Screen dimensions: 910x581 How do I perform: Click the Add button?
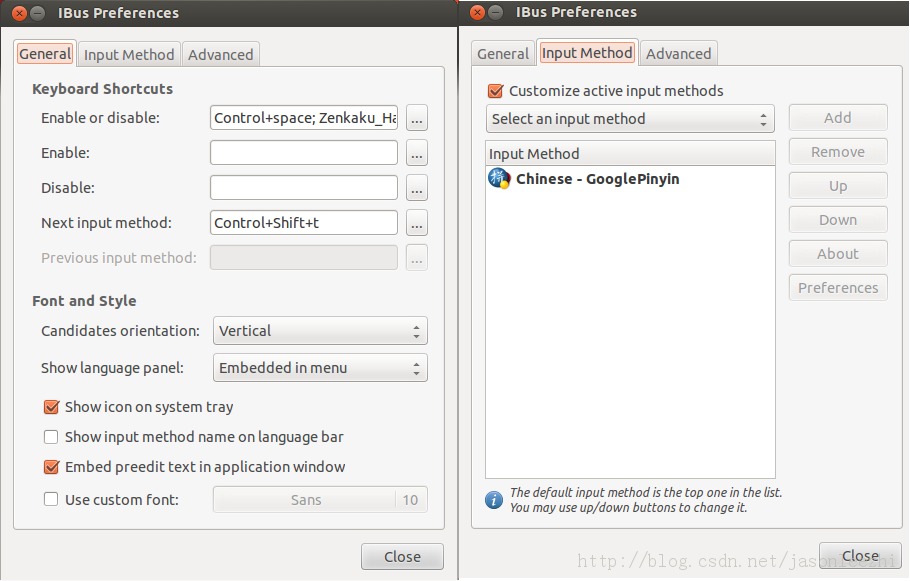point(837,117)
